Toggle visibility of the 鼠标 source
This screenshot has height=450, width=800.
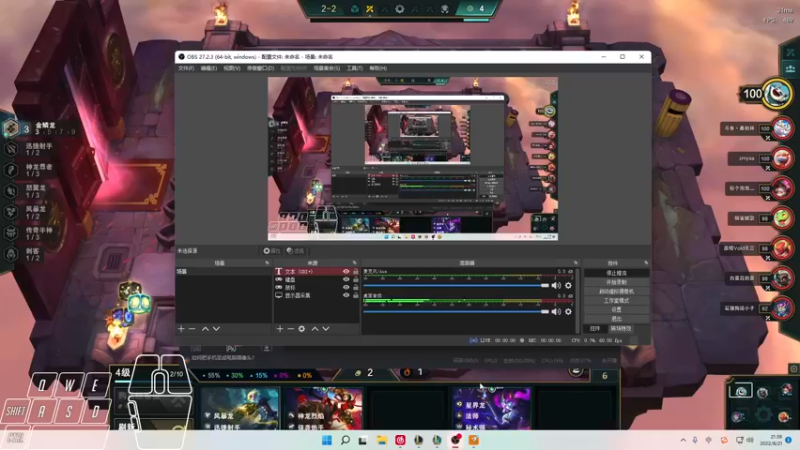pos(346,287)
